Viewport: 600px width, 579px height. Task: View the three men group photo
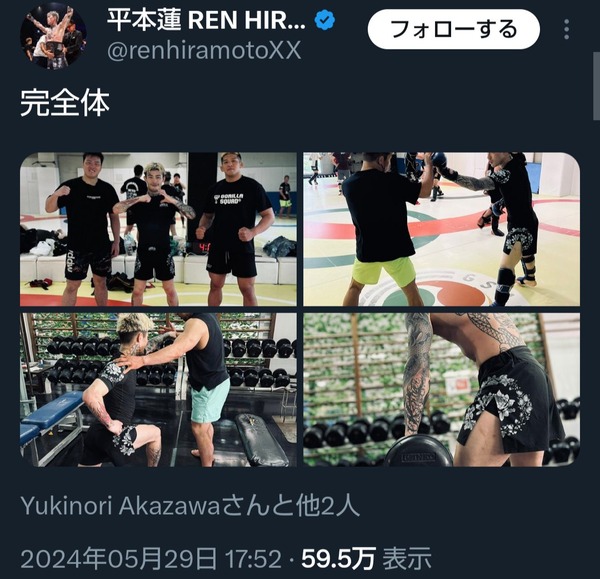pyautogui.click(x=158, y=229)
